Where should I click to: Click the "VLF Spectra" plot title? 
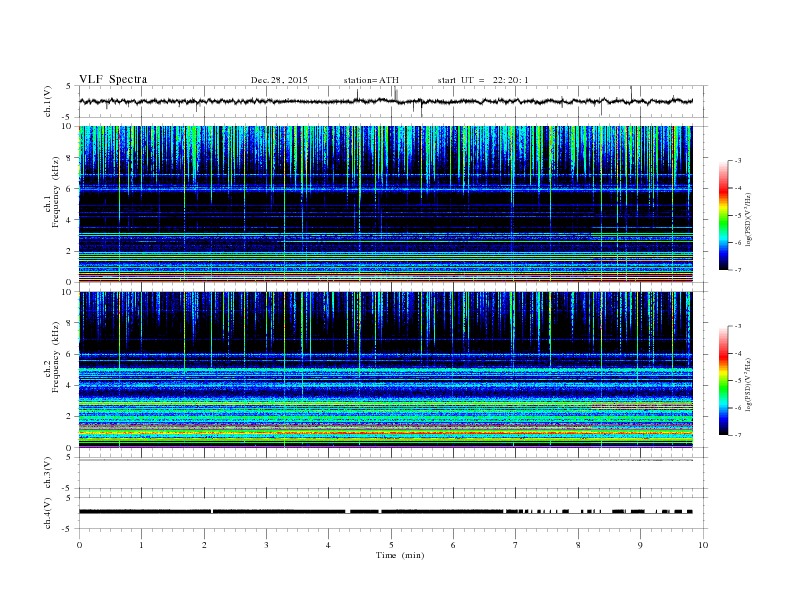pos(113,79)
